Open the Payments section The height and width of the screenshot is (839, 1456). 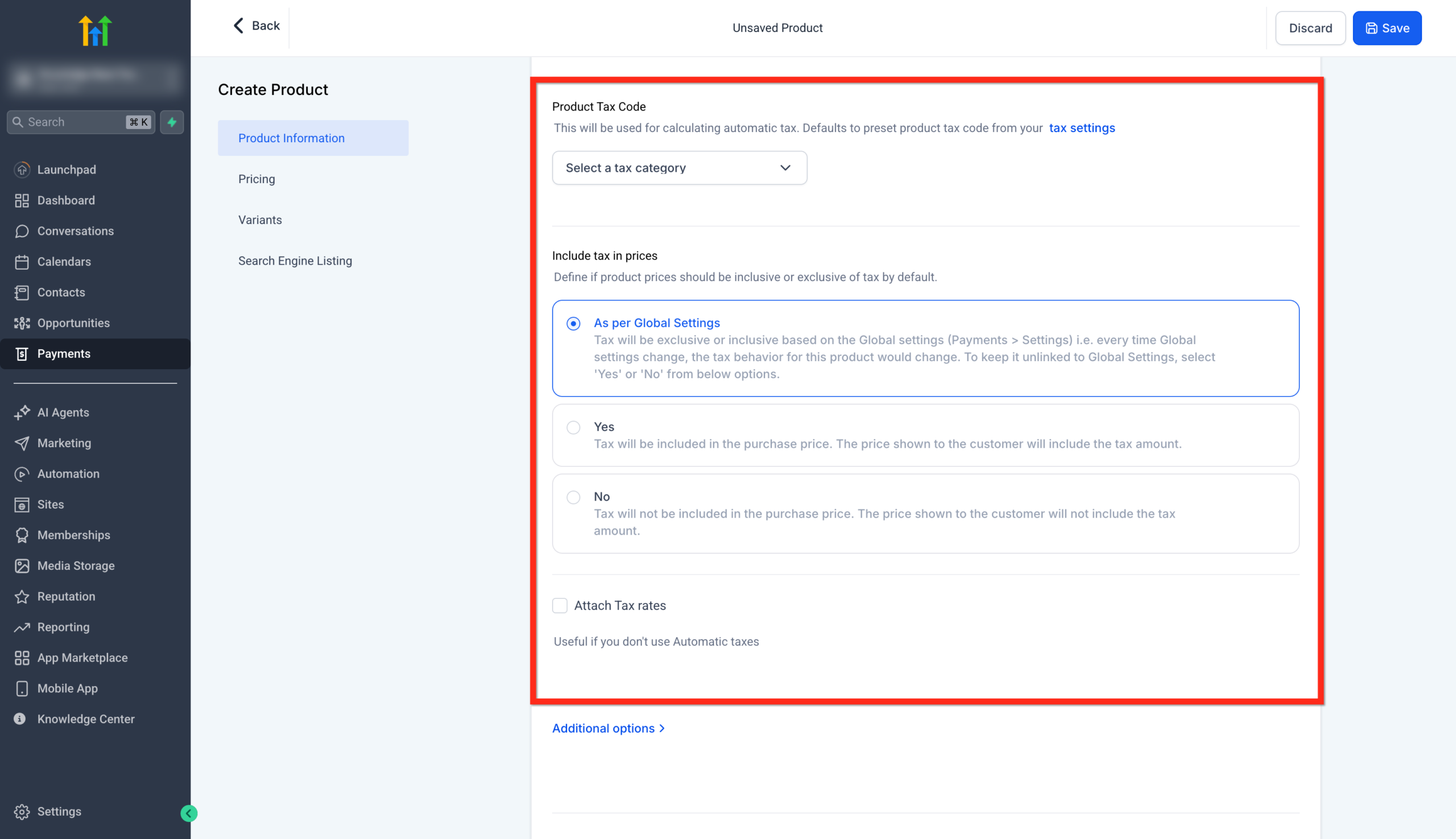pyautogui.click(x=63, y=353)
